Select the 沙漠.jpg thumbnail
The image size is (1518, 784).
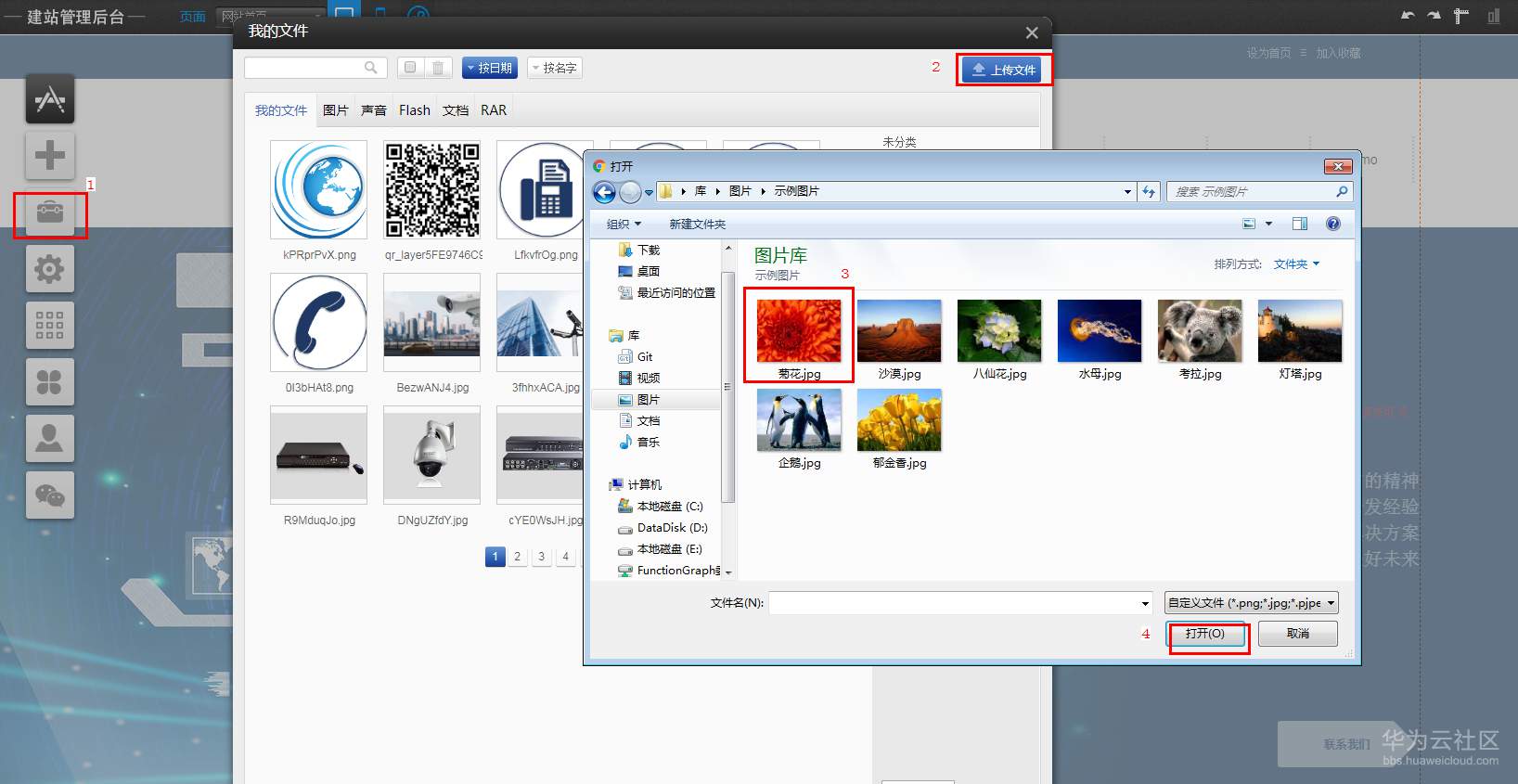(899, 331)
